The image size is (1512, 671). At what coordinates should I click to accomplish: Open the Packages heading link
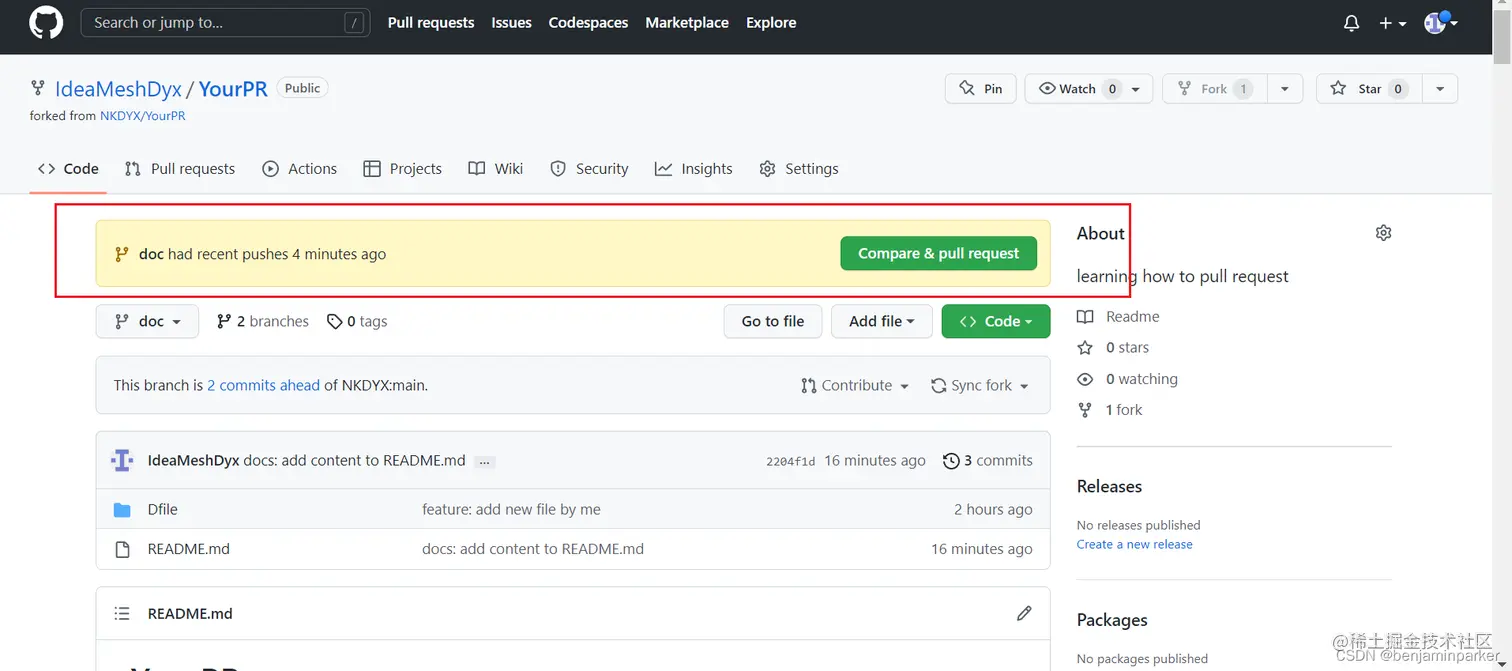coord(1112,620)
